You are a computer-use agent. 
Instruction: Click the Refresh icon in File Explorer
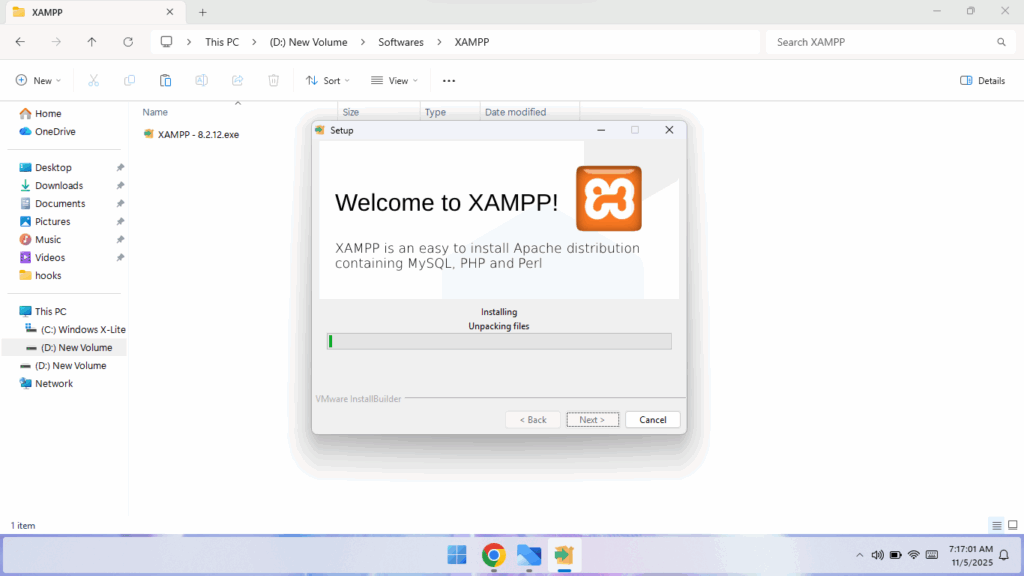(x=128, y=42)
